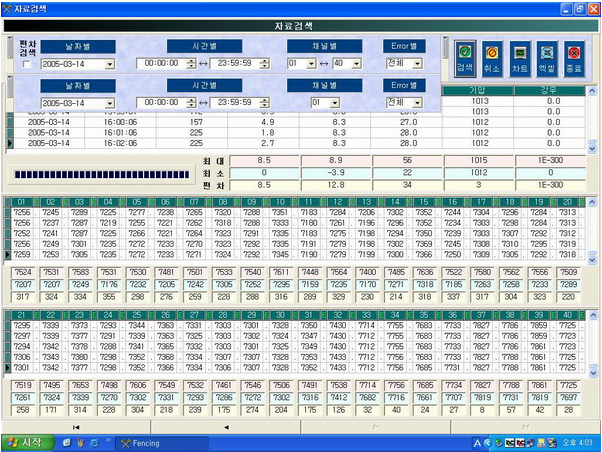
Task: Open the start channel dropdown showing 01
Action: pos(311,64)
